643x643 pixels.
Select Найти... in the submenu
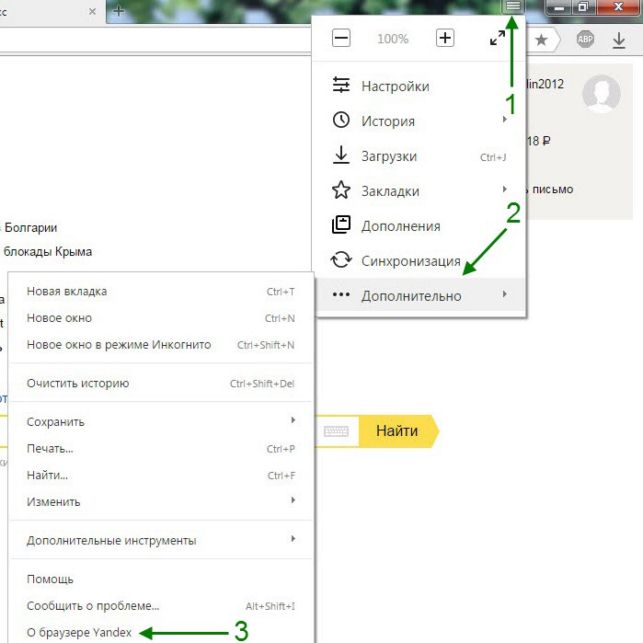(161, 475)
